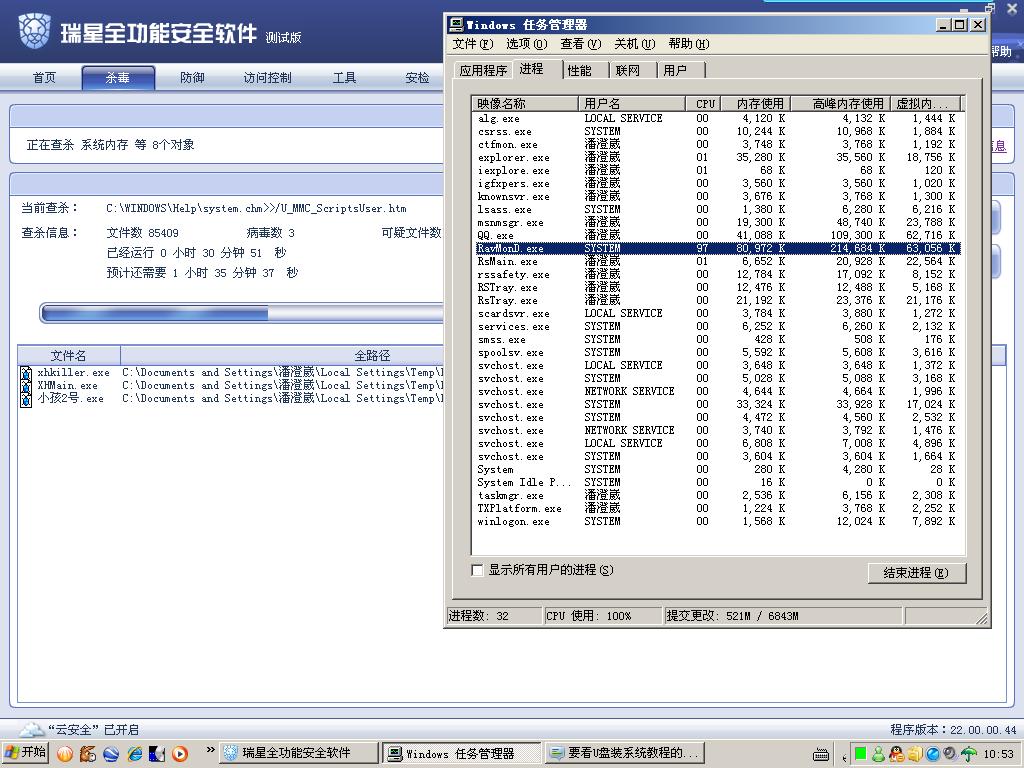Open the 访问控制 tab in Rising

click(267, 78)
